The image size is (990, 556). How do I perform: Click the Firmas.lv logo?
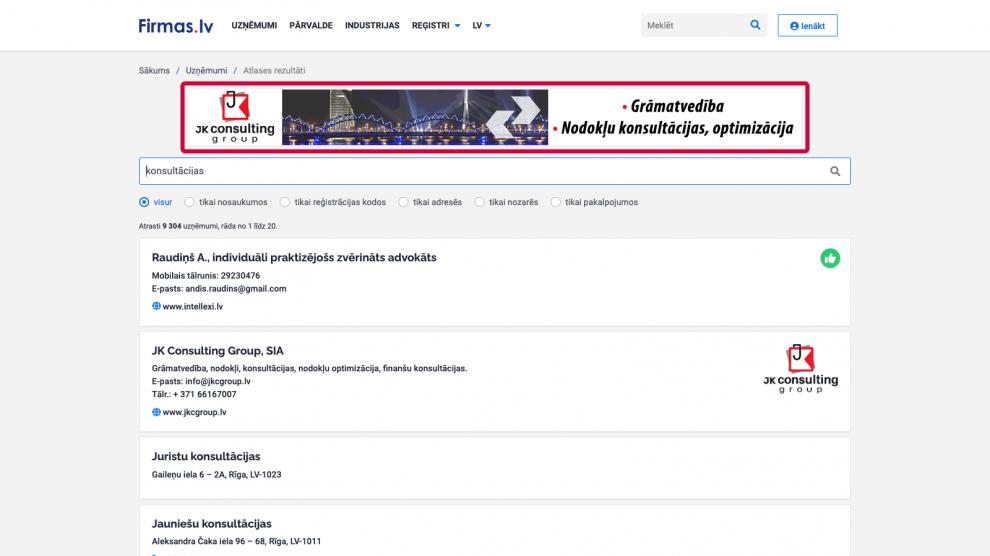(x=176, y=25)
